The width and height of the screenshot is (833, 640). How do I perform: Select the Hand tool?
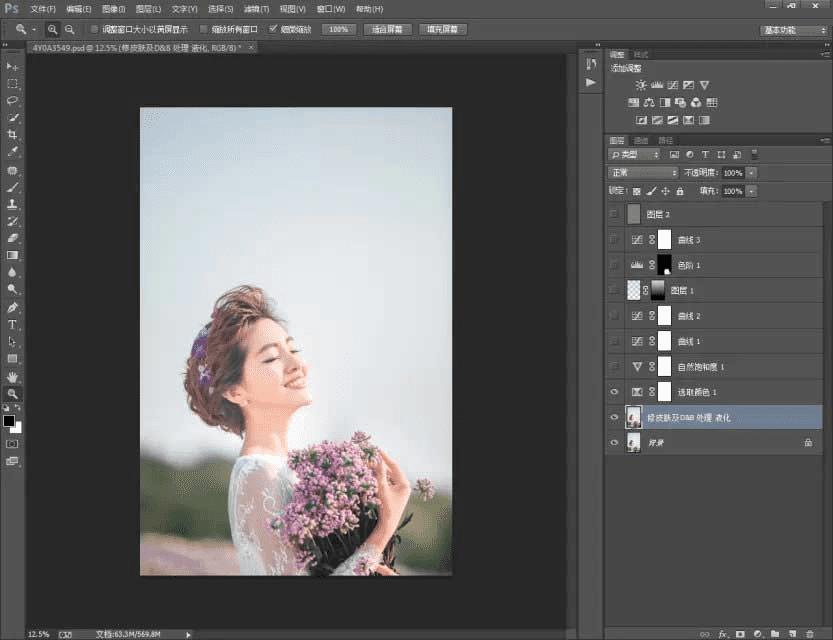13,377
